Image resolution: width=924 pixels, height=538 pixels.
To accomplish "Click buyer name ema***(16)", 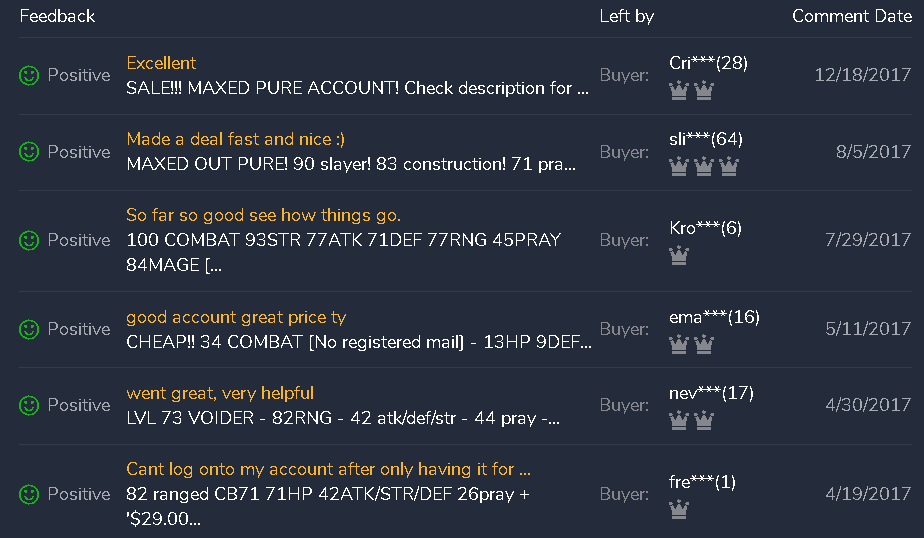I will tap(714, 317).
